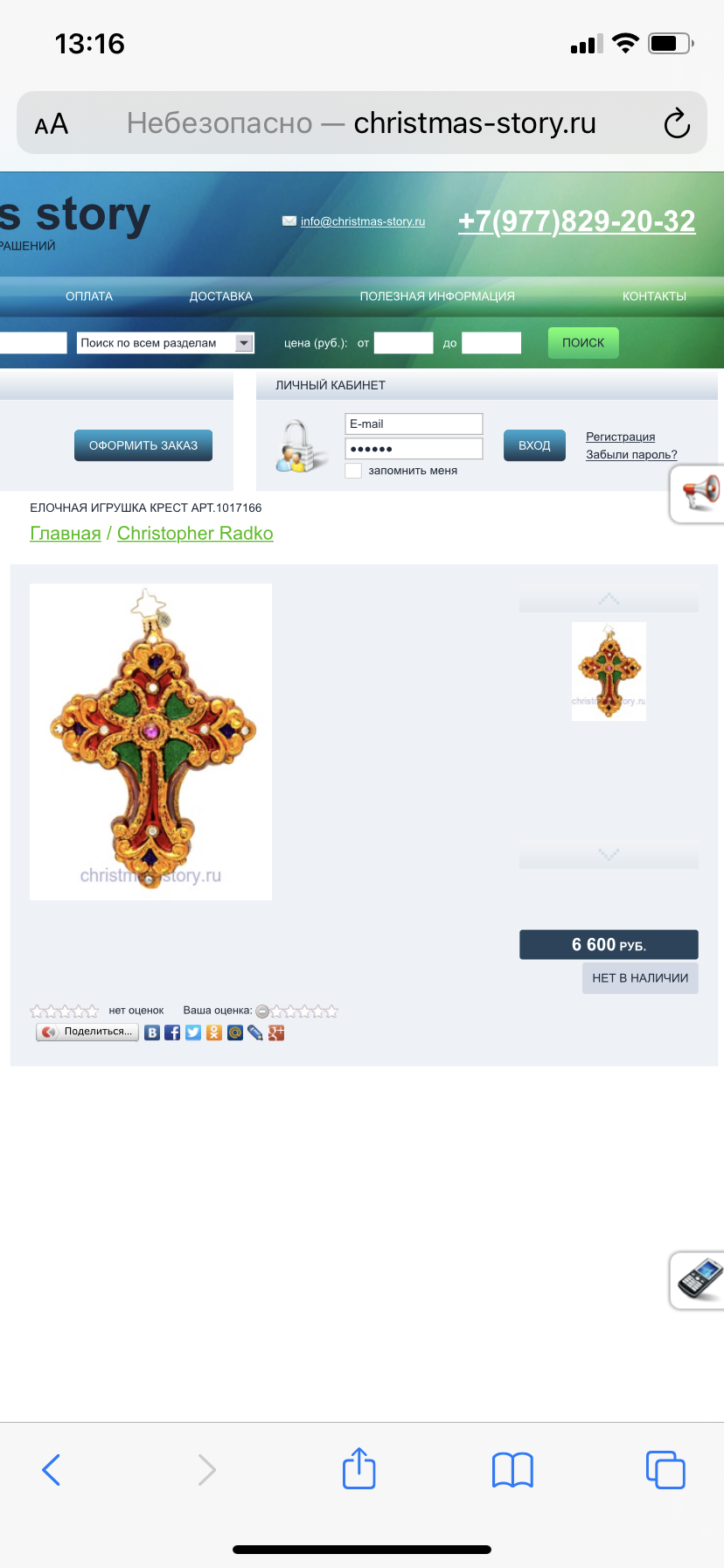Check the 'запомнить меня' checkbox
The height and width of the screenshot is (1568, 724).
click(353, 471)
